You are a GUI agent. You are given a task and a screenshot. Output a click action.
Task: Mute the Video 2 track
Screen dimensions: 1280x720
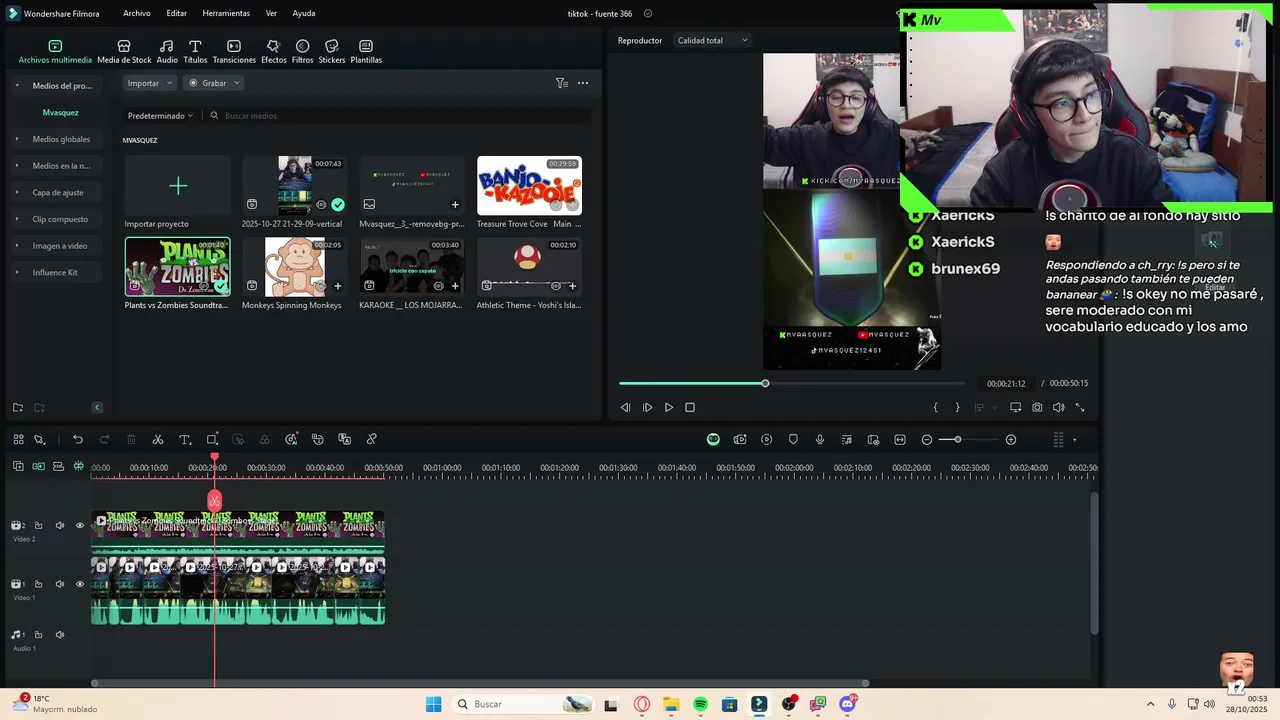click(59, 526)
